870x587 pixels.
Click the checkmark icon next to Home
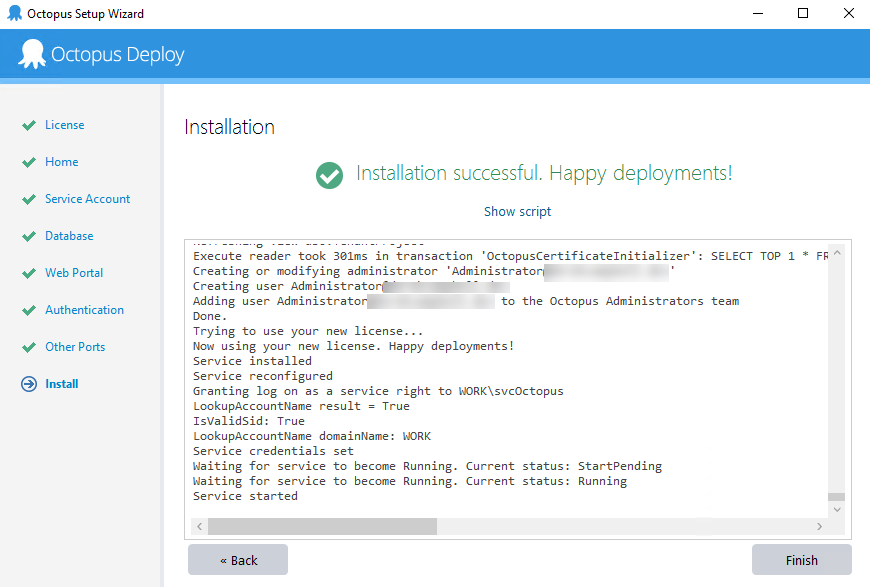click(x=29, y=162)
